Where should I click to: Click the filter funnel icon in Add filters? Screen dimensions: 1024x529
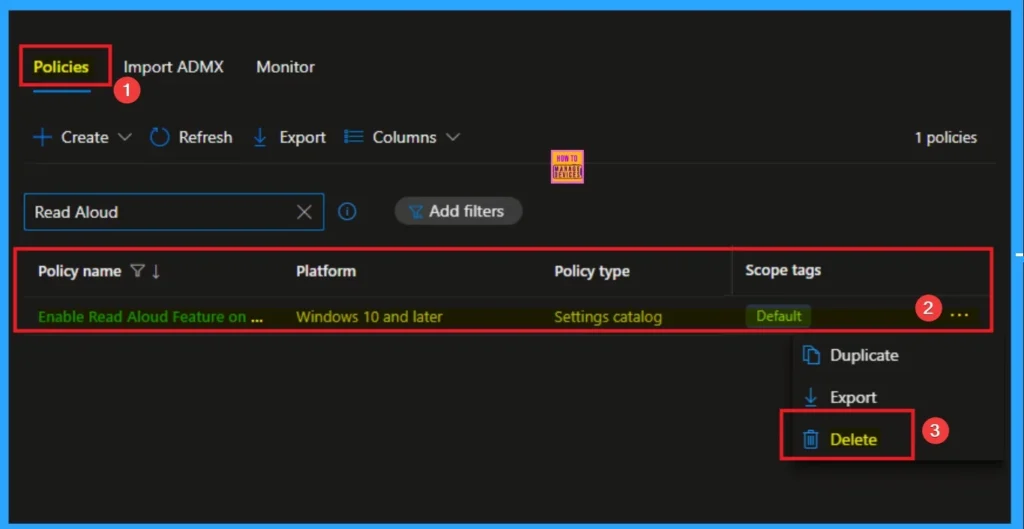[415, 212]
